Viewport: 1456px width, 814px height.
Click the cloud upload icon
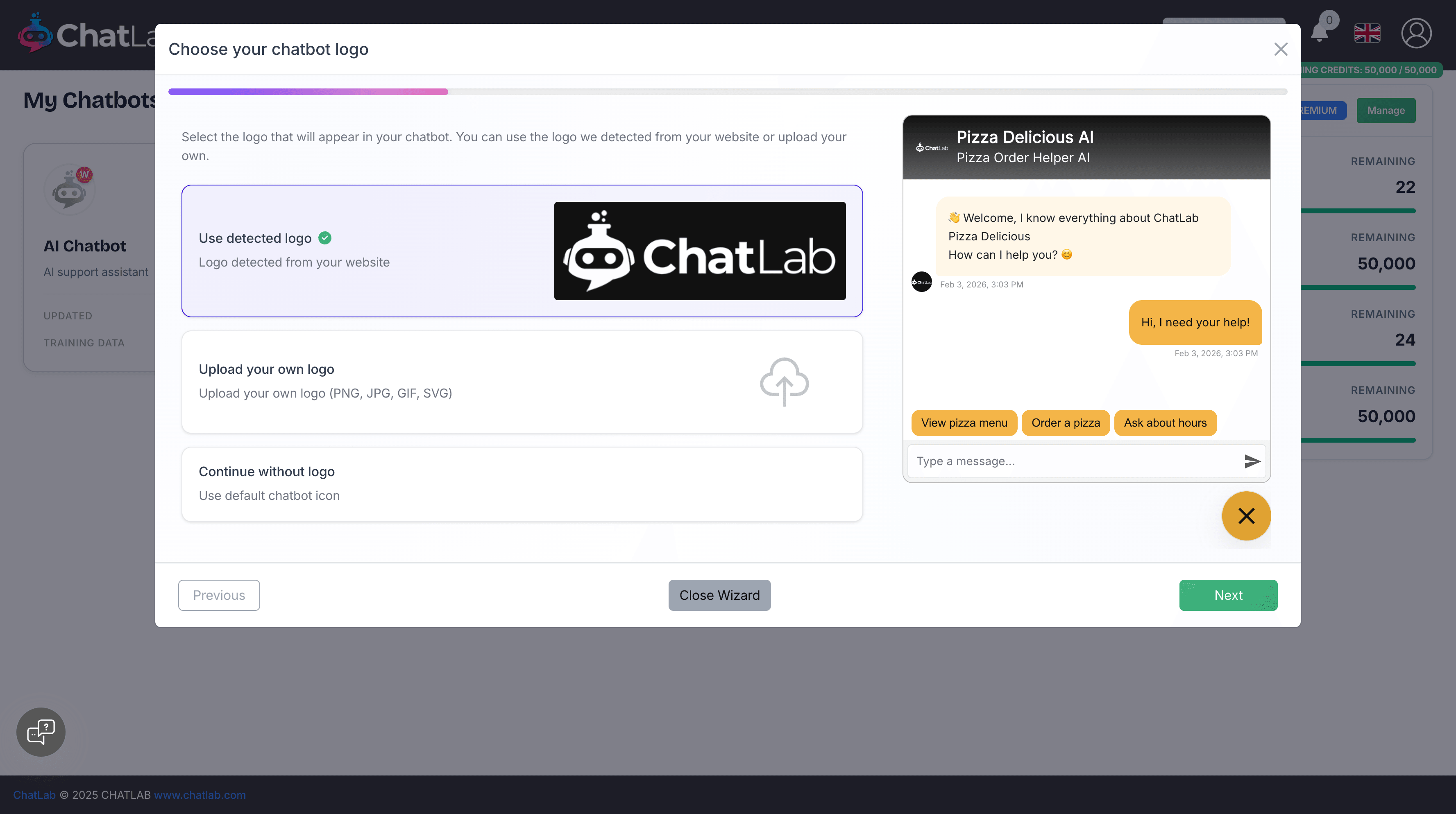(x=784, y=382)
